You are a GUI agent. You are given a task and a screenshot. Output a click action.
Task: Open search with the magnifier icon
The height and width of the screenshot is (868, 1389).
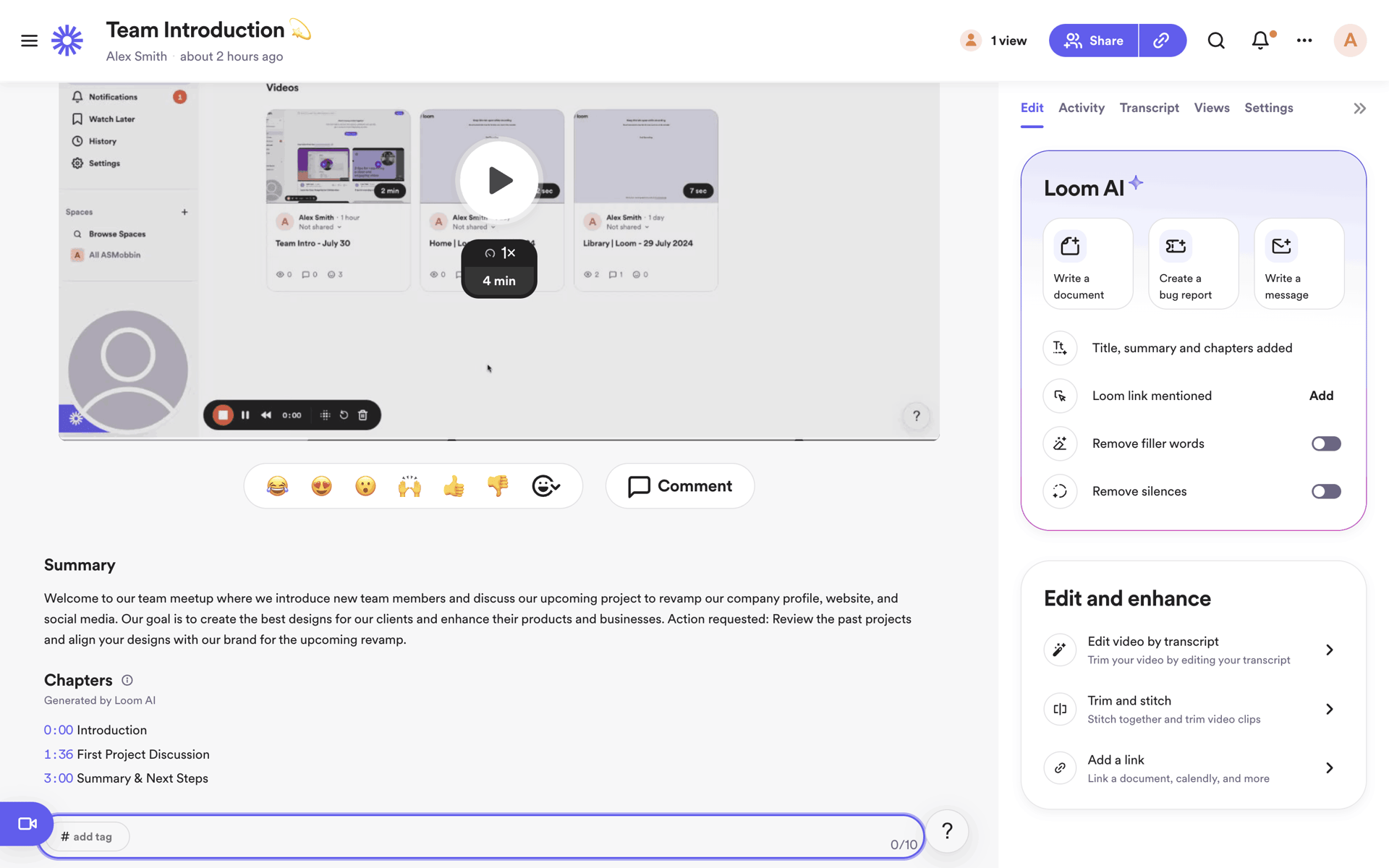tap(1216, 41)
